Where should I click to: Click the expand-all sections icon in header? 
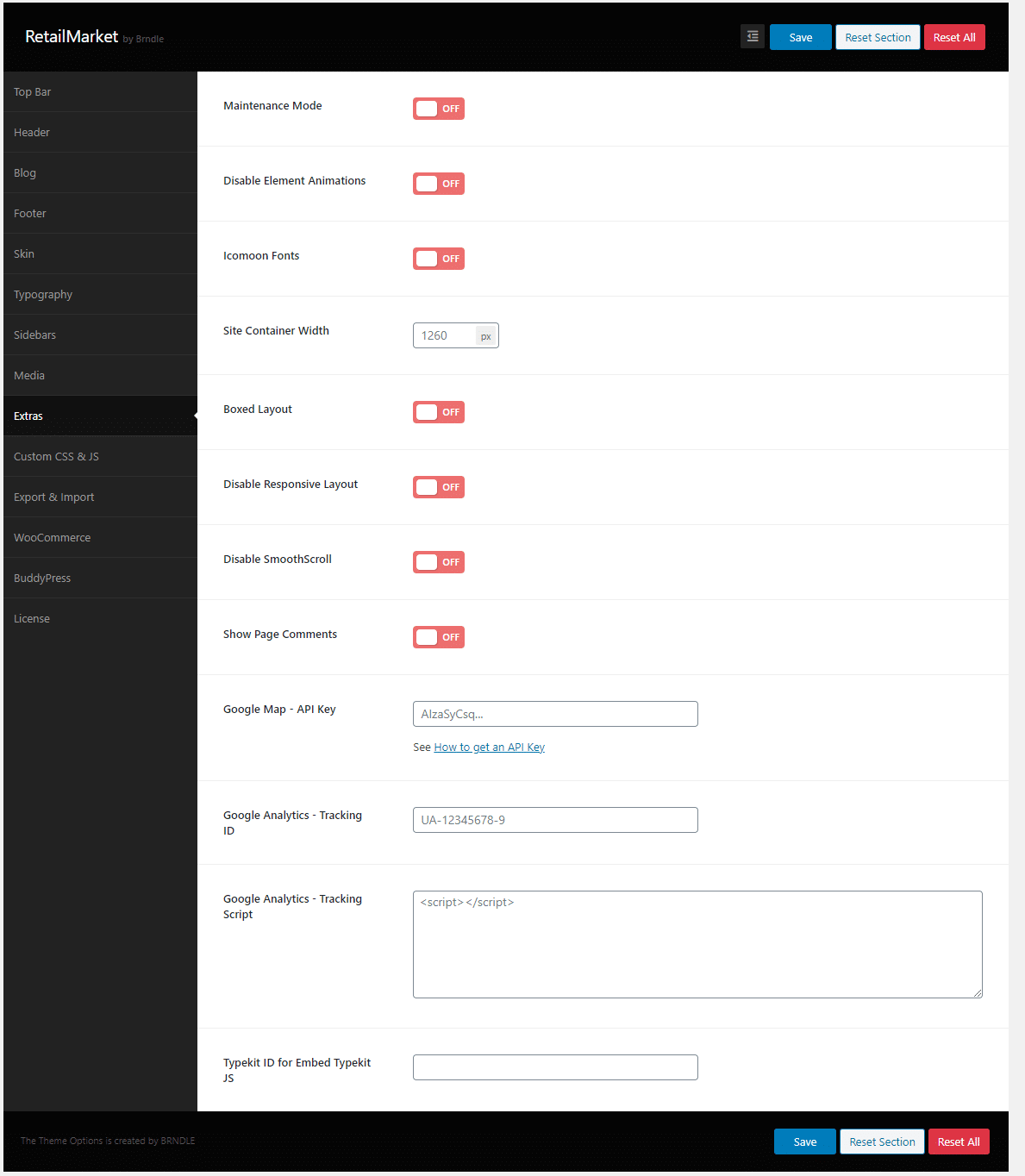(x=753, y=36)
